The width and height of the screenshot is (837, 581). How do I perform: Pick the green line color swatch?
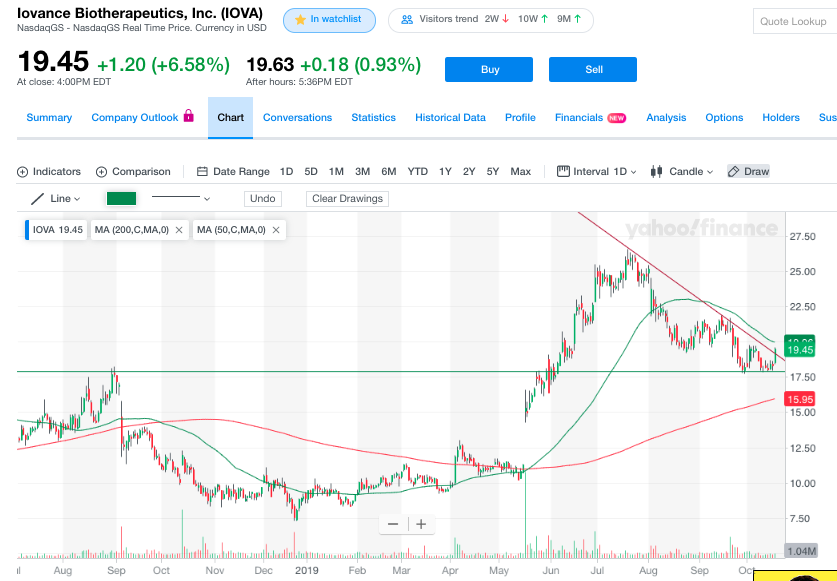pos(122,199)
